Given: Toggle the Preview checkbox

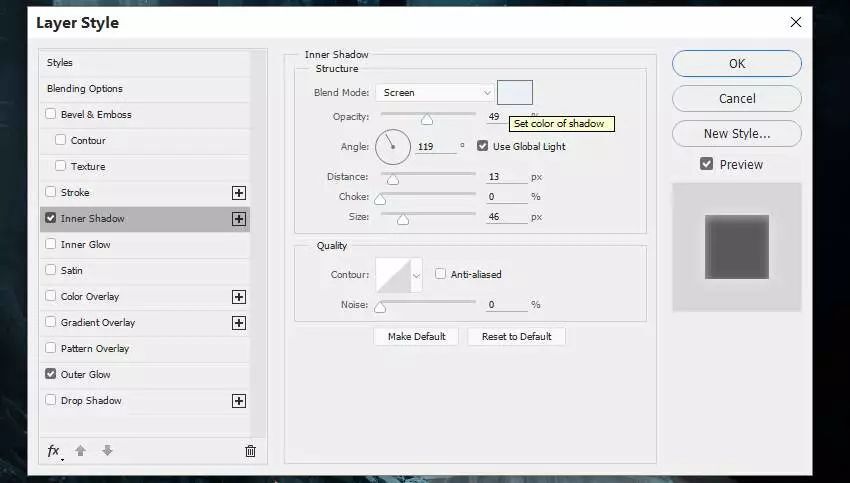Looking at the screenshot, I should pos(707,164).
